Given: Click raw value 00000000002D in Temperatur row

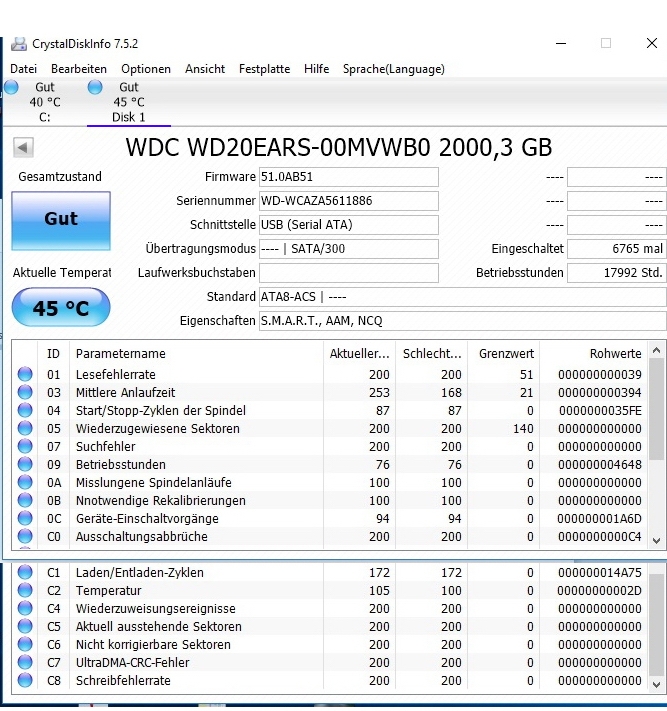Looking at the screenshot, I should (599, 591).
